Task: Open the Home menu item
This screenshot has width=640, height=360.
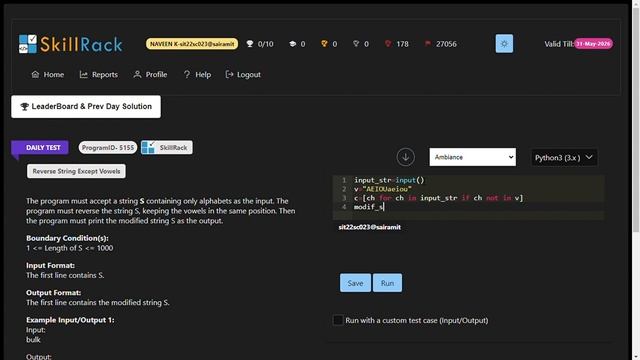Action: pos(48,75)
